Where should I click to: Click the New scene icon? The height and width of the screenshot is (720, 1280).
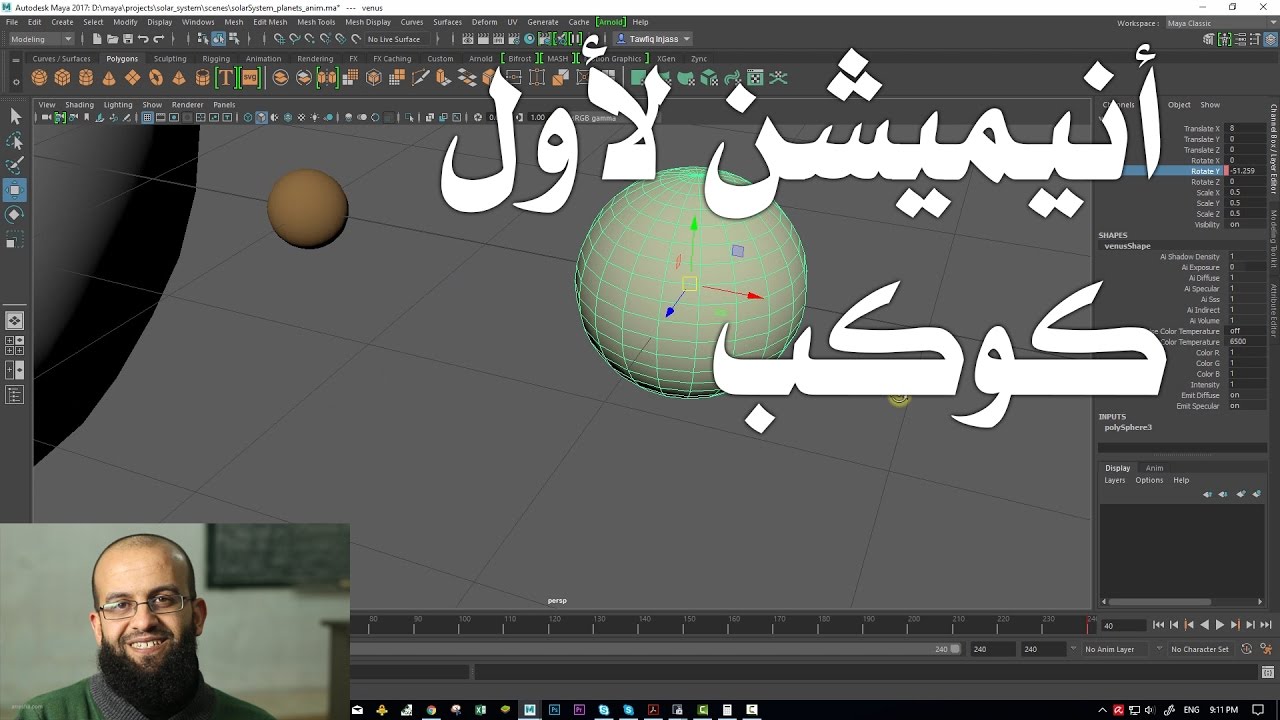[x=97, y=39]
